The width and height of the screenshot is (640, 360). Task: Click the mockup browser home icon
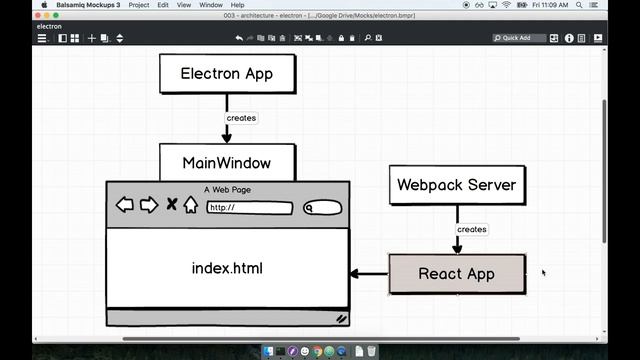[x=191, y=204]
